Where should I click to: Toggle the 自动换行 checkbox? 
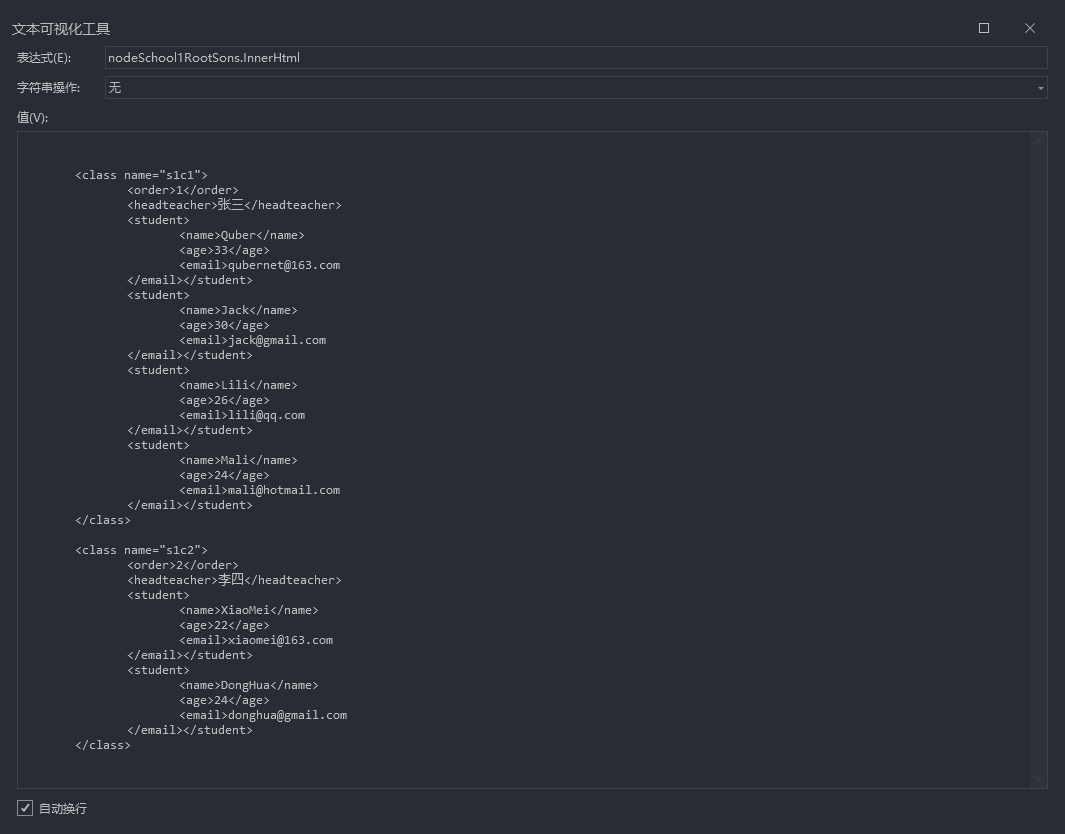click(x=25, y=808)
